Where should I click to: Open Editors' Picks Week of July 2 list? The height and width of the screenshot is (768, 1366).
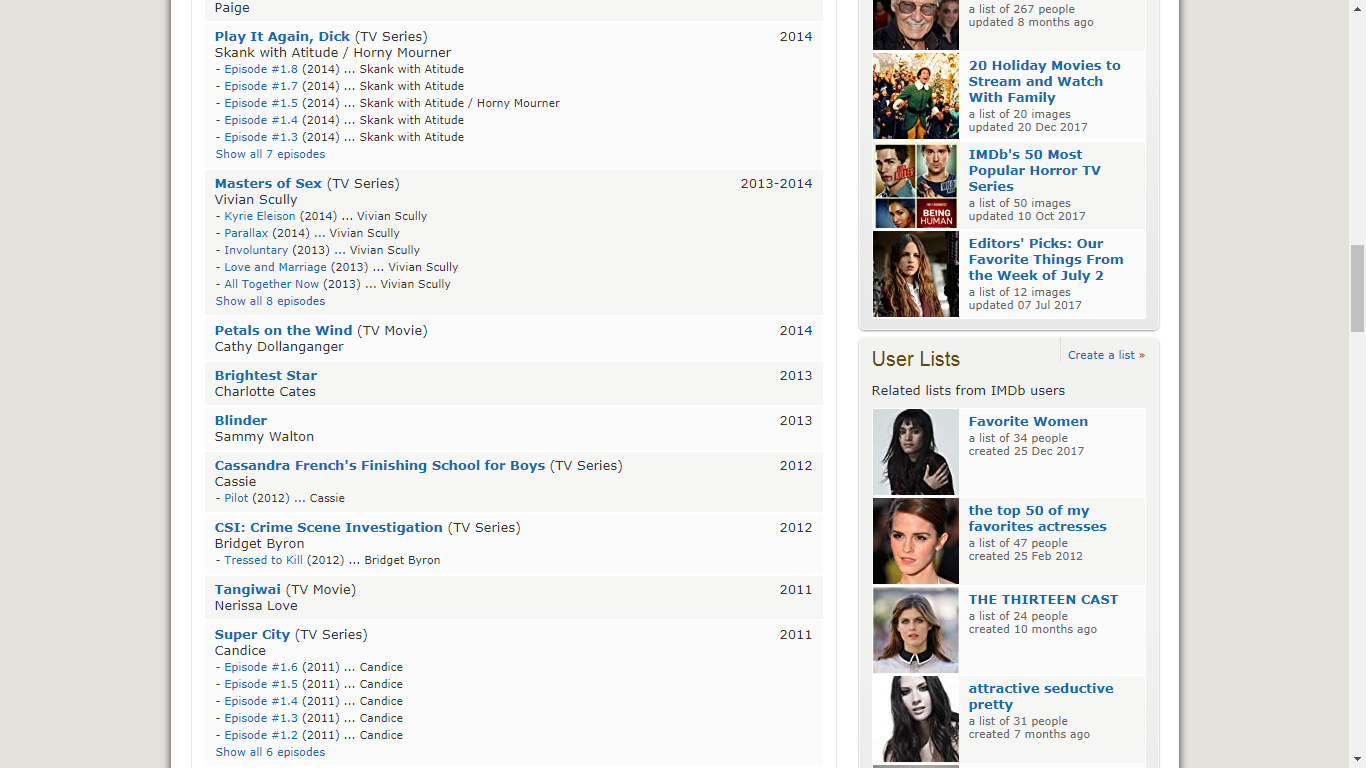[x=1046, y=260]
